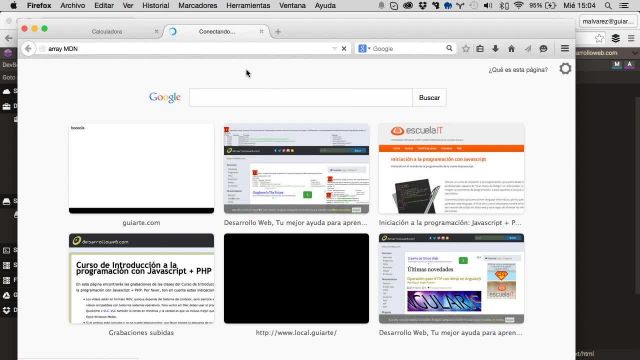Image resolution: width=640 pixels, height=360 pixels.
Task: Click the Google search input field
Action: [301, 98]
